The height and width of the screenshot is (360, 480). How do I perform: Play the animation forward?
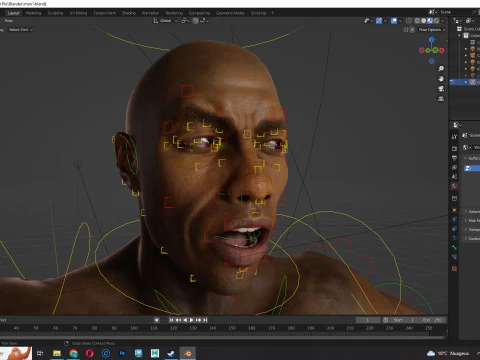click(191, 320)
